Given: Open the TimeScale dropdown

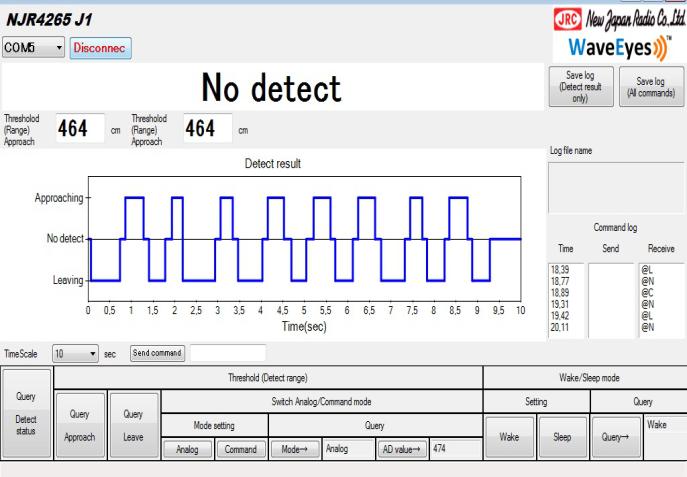Looking at the screenshot, I should (75, 353).
